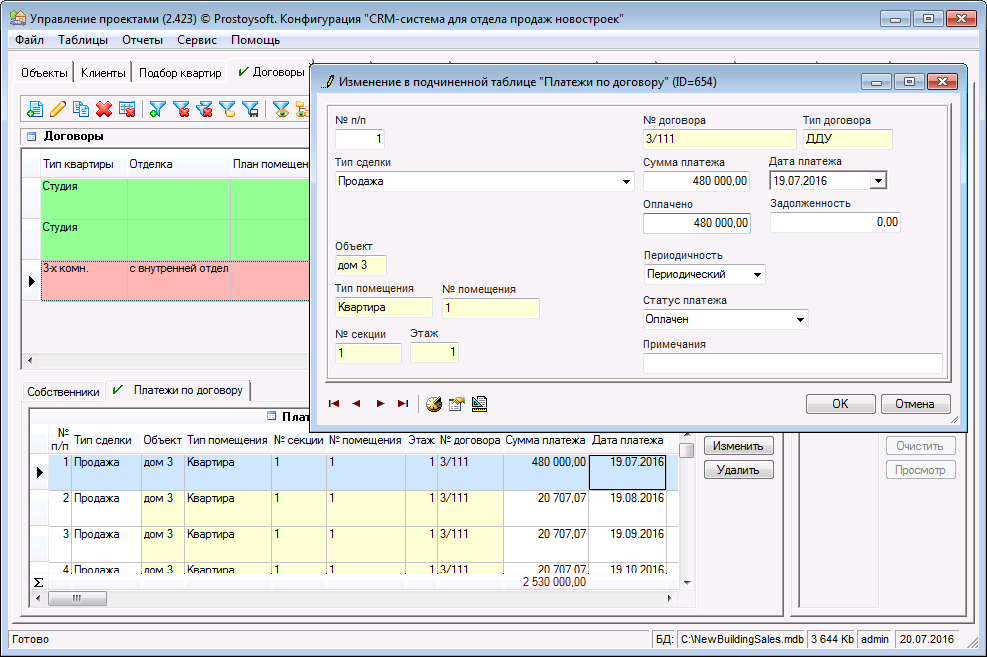Click the red X delete record icon

click(104, 110)
